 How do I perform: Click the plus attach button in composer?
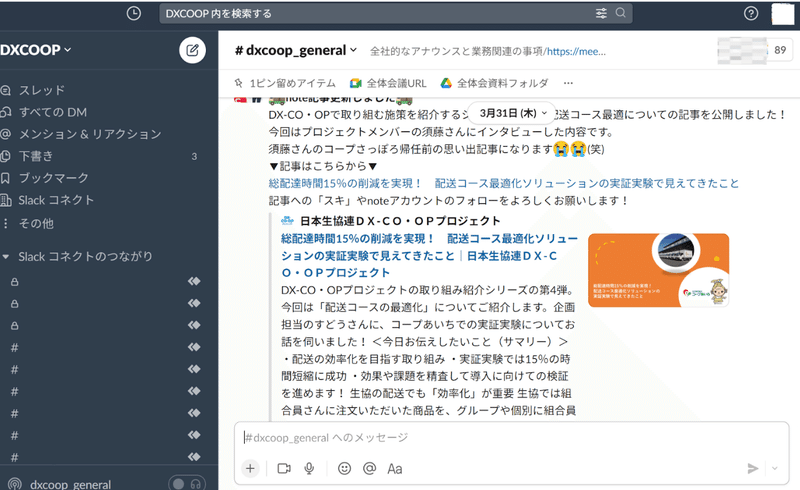[251, 469]
